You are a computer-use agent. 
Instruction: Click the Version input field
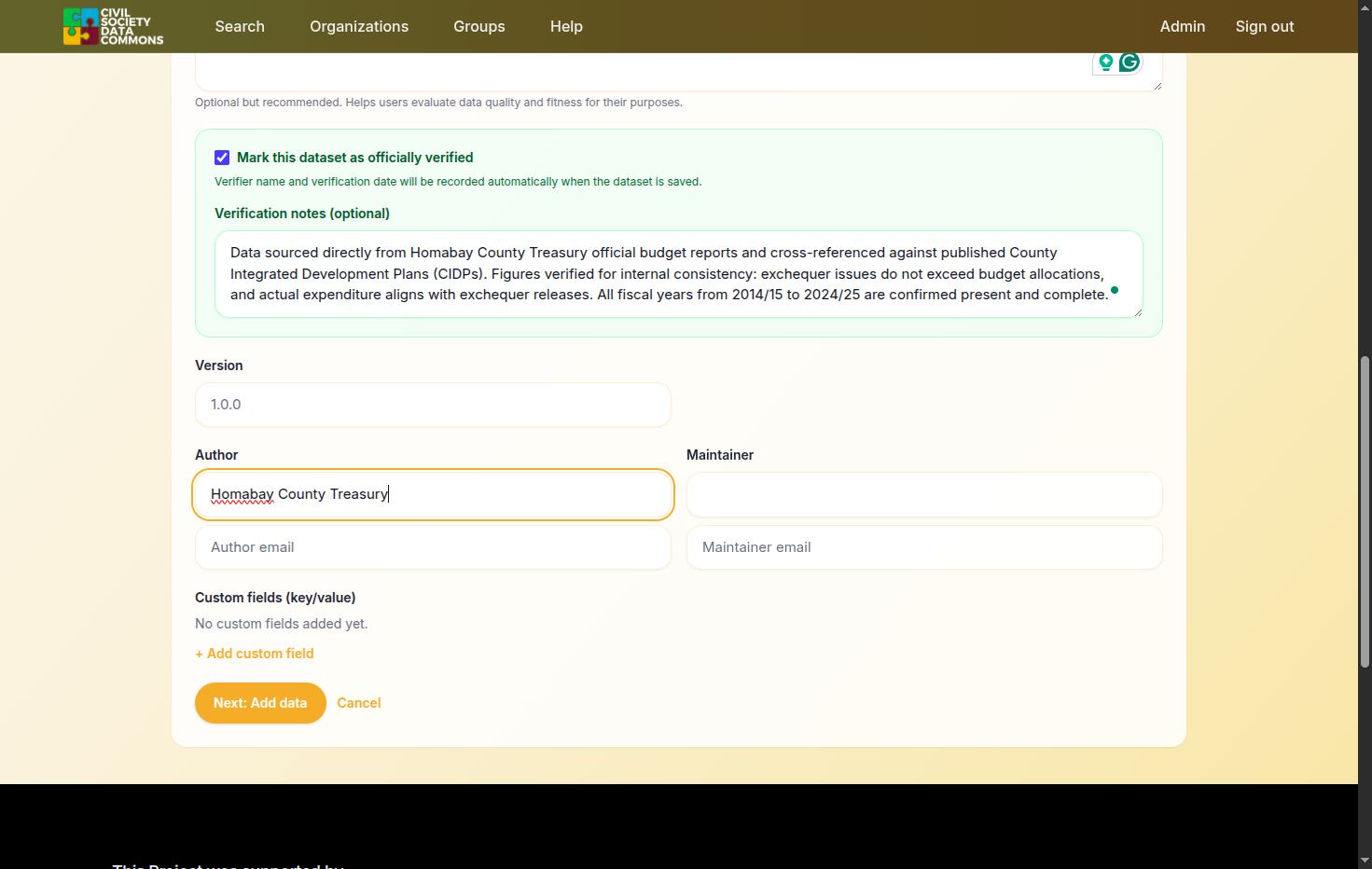[433, 405]
